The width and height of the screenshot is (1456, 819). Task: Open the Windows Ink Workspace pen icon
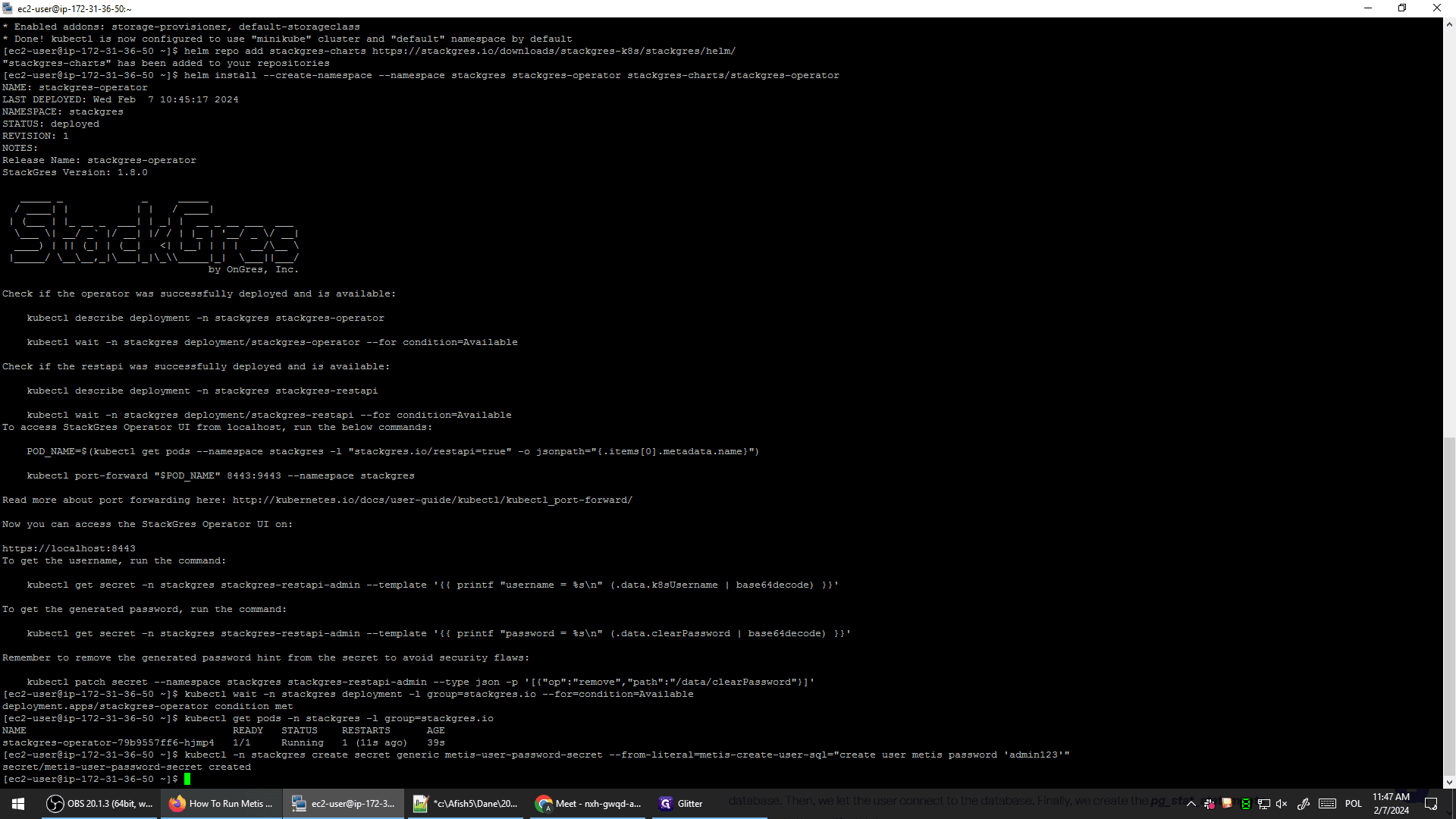coord(1304,804)
